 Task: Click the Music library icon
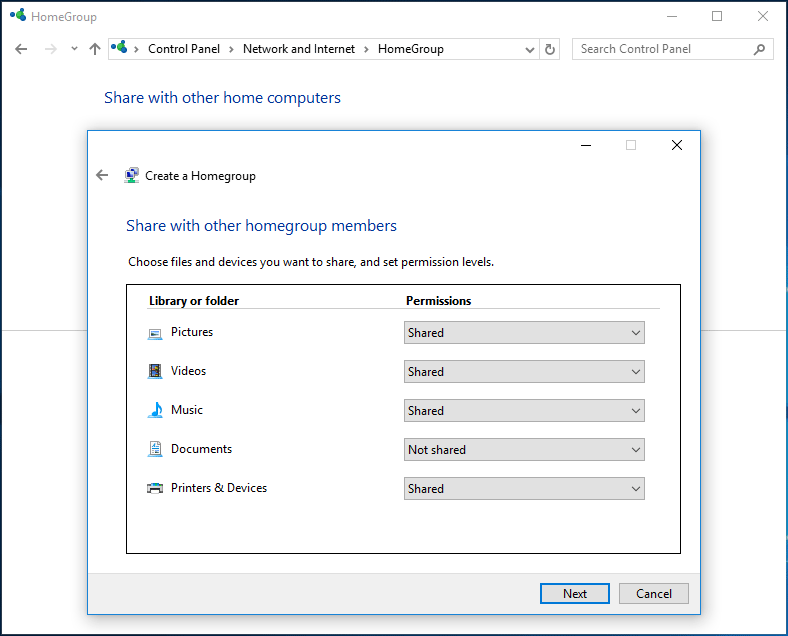[155, 410]
